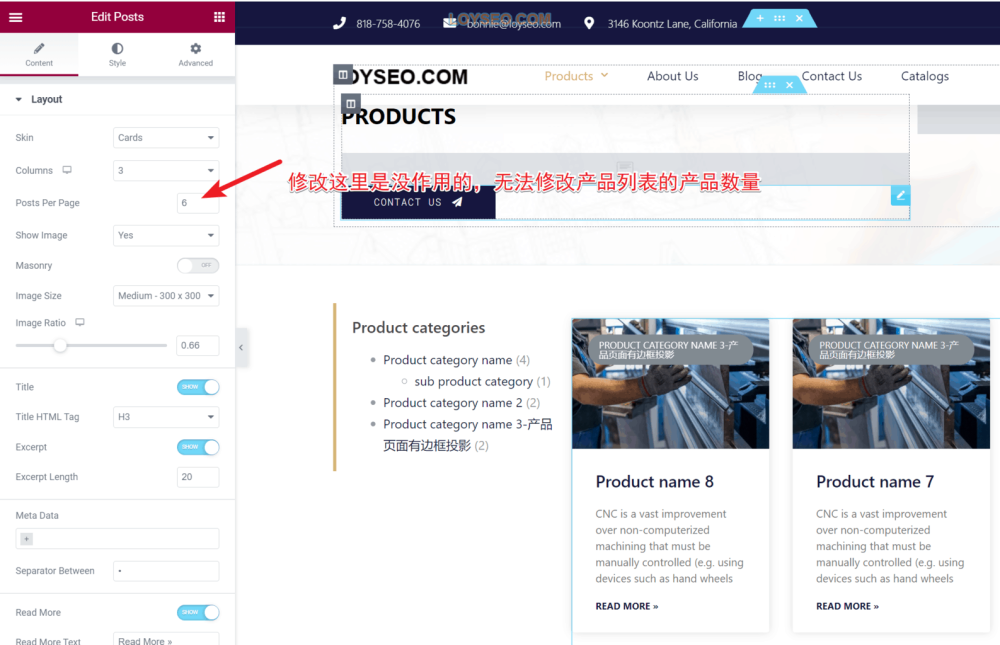Open Product category name 2 link

coord(453,403)
